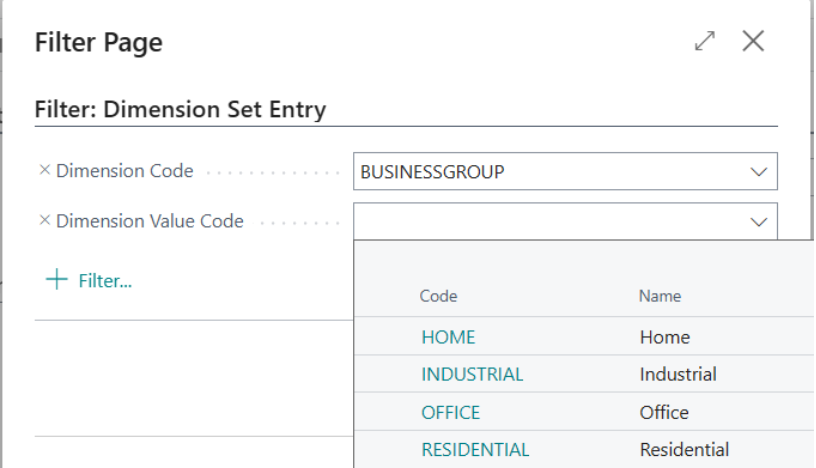816x468 pixels.
Task: Sort by the Name column header
Action: point(660,296)
